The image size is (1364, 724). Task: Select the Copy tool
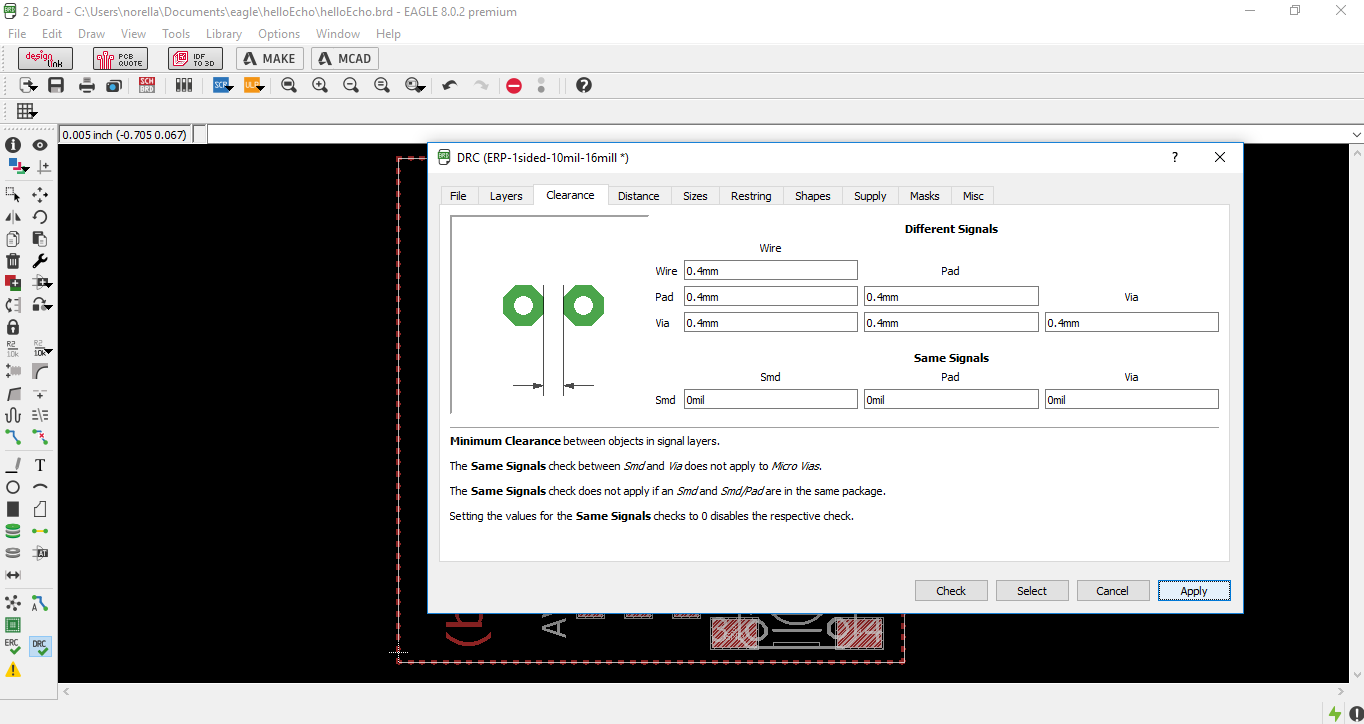click(x=13, y=239)
